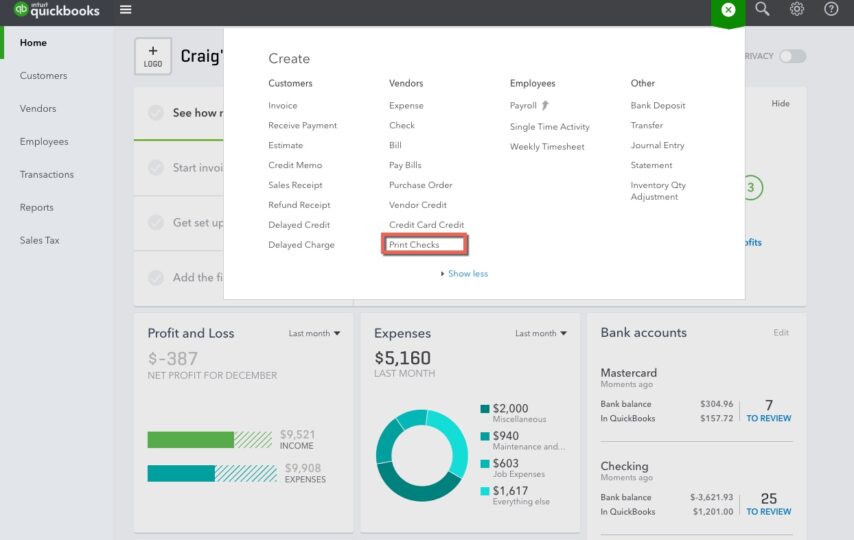Viewport: 854px width, 540px height.
Task: Create a Sales Receipt
Action: click(295, 185)
